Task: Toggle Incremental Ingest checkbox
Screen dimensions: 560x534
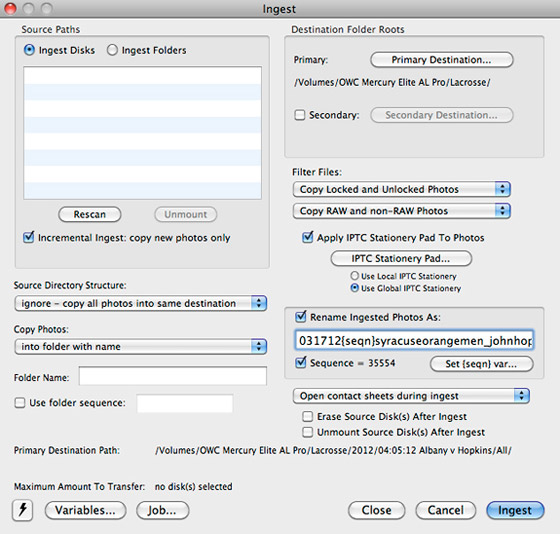Action: pyautogui.click(x=29, y=237)
